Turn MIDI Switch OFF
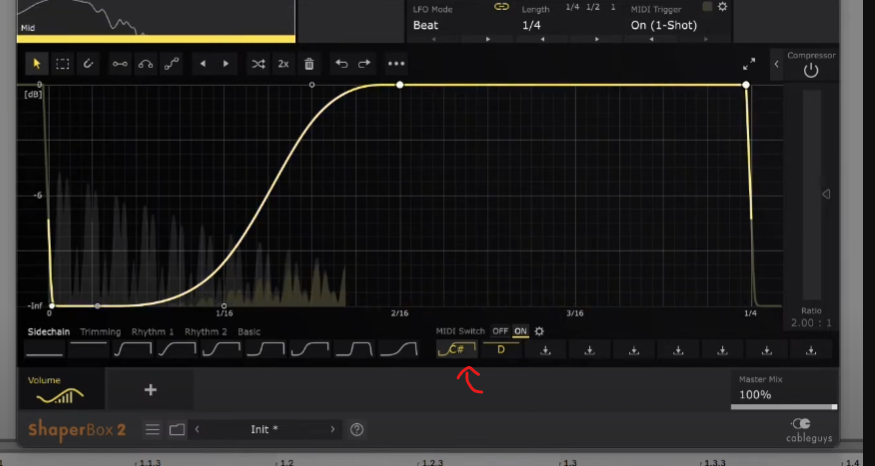Viewport: 875px width, 466px height. 500,331
